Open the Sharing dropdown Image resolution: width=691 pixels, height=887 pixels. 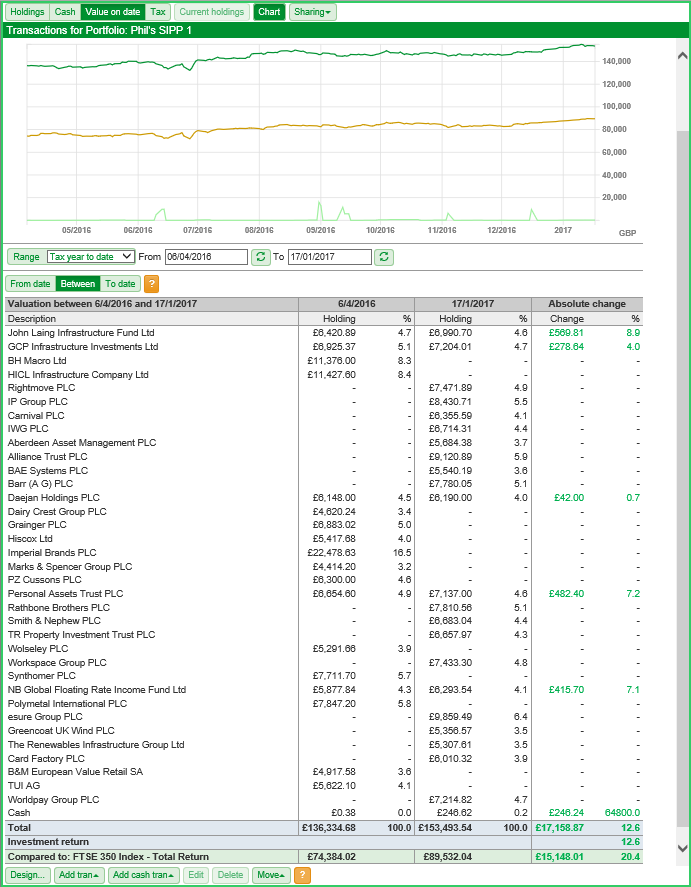click(313, 12)
